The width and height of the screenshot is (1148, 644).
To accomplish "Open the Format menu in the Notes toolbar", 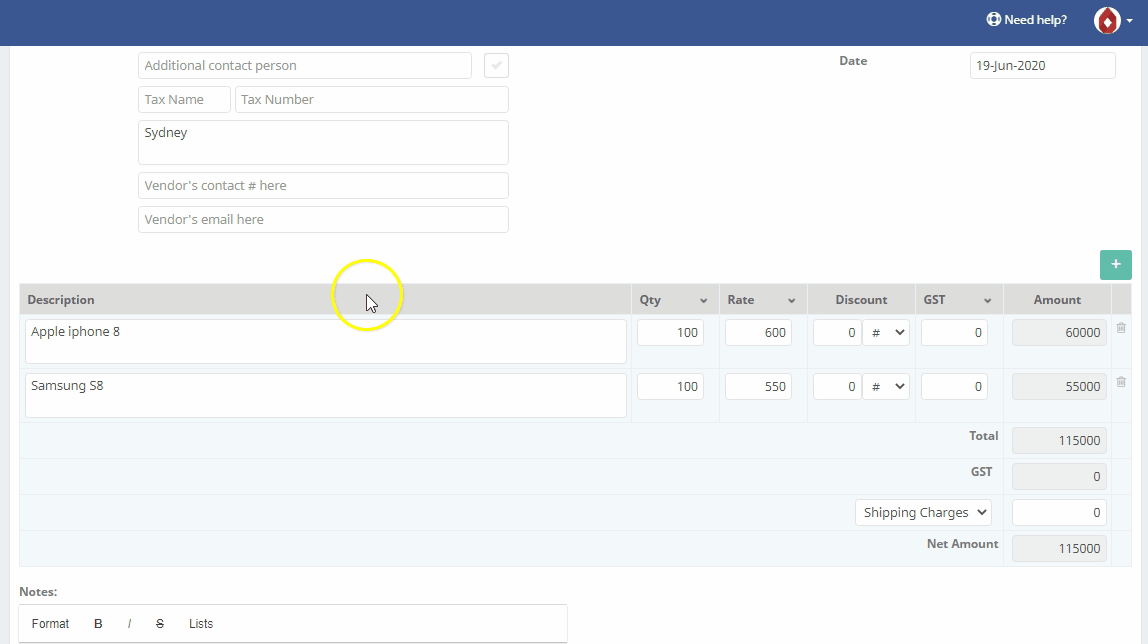I will (x=50, y=623).
